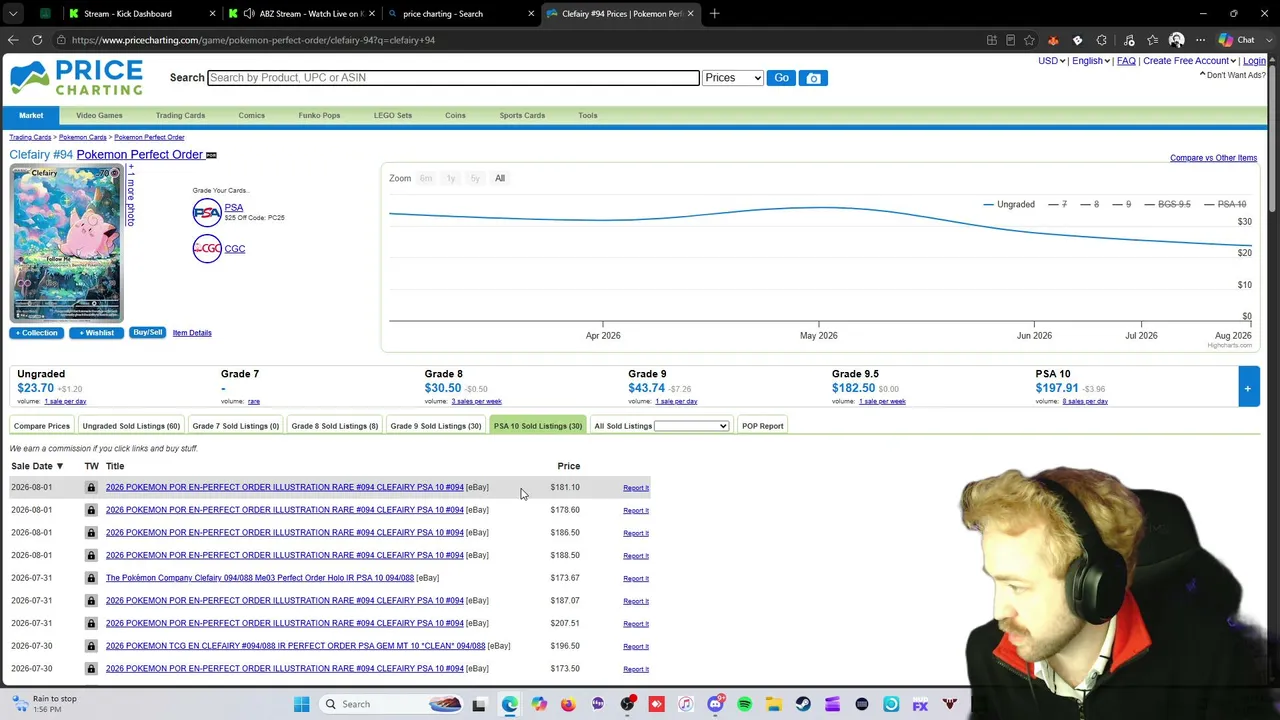Switch to Ungraded Sold Listings tab
This screenshot has width=1280, height=720.
click(131, 426)
